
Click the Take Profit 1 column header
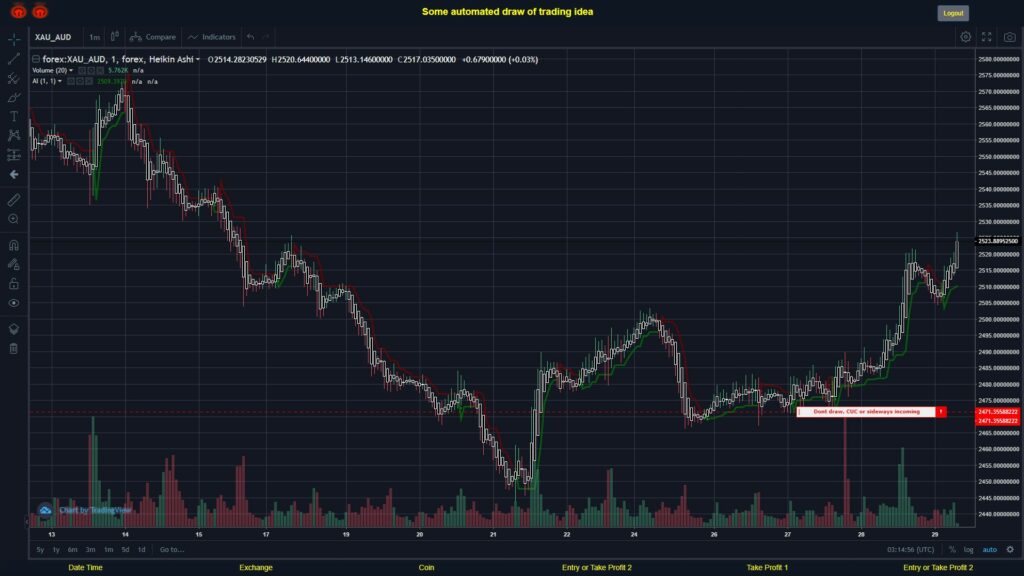[767, 568]
